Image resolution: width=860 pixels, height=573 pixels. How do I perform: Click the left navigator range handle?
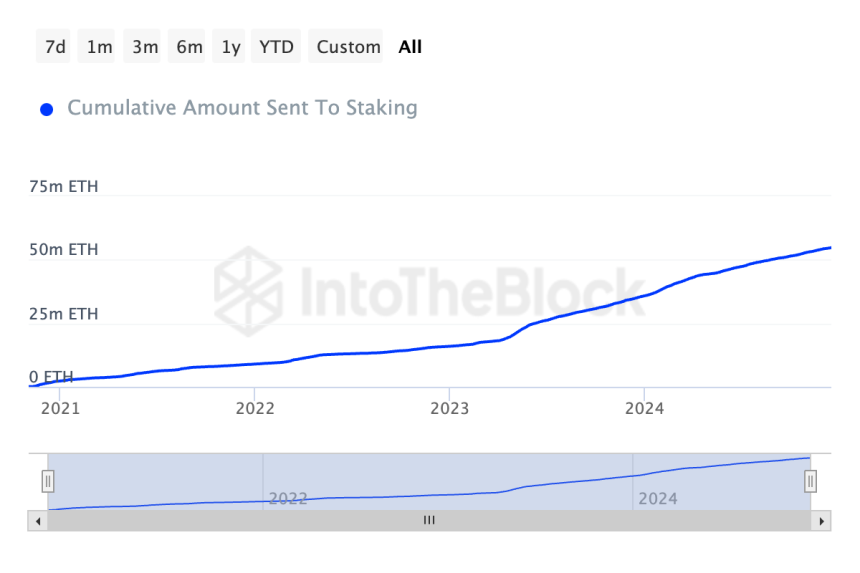(47, 481)
